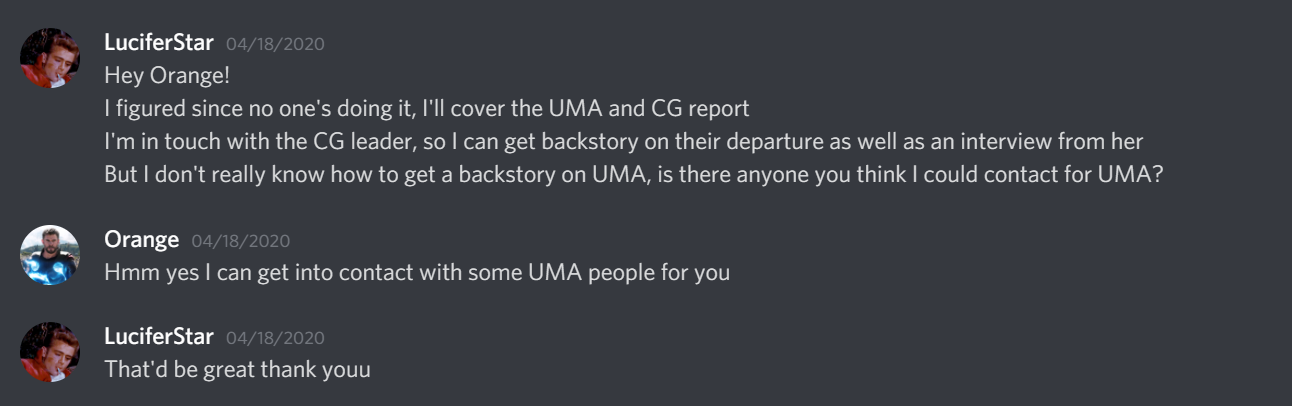Viewport: 1292px width, 406px height.
Task: Click LuciferStar's avatar next to the last message
Action: click(49, 352)
